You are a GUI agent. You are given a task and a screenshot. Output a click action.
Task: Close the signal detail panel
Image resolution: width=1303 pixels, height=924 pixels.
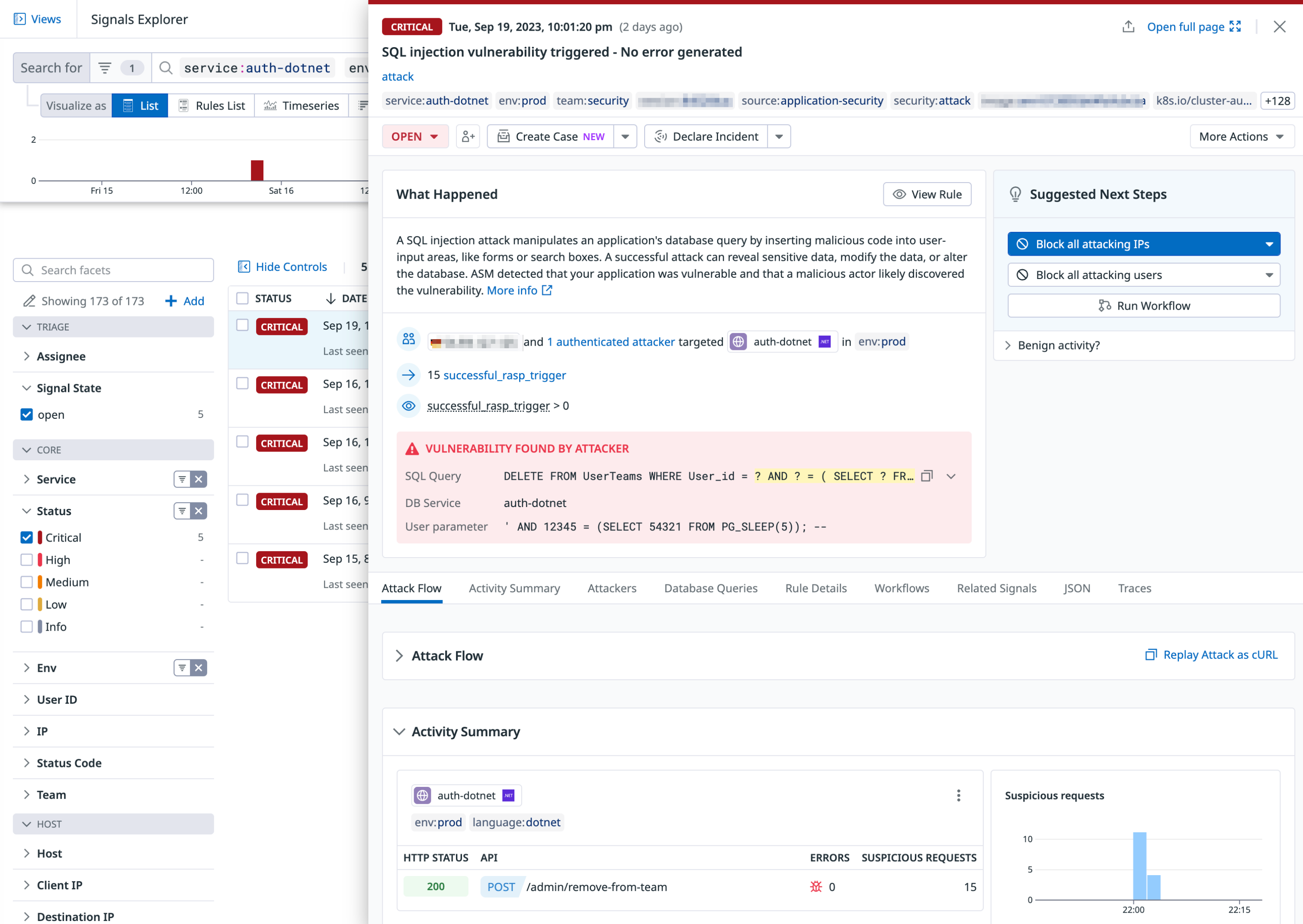(x=1280, y=27)
